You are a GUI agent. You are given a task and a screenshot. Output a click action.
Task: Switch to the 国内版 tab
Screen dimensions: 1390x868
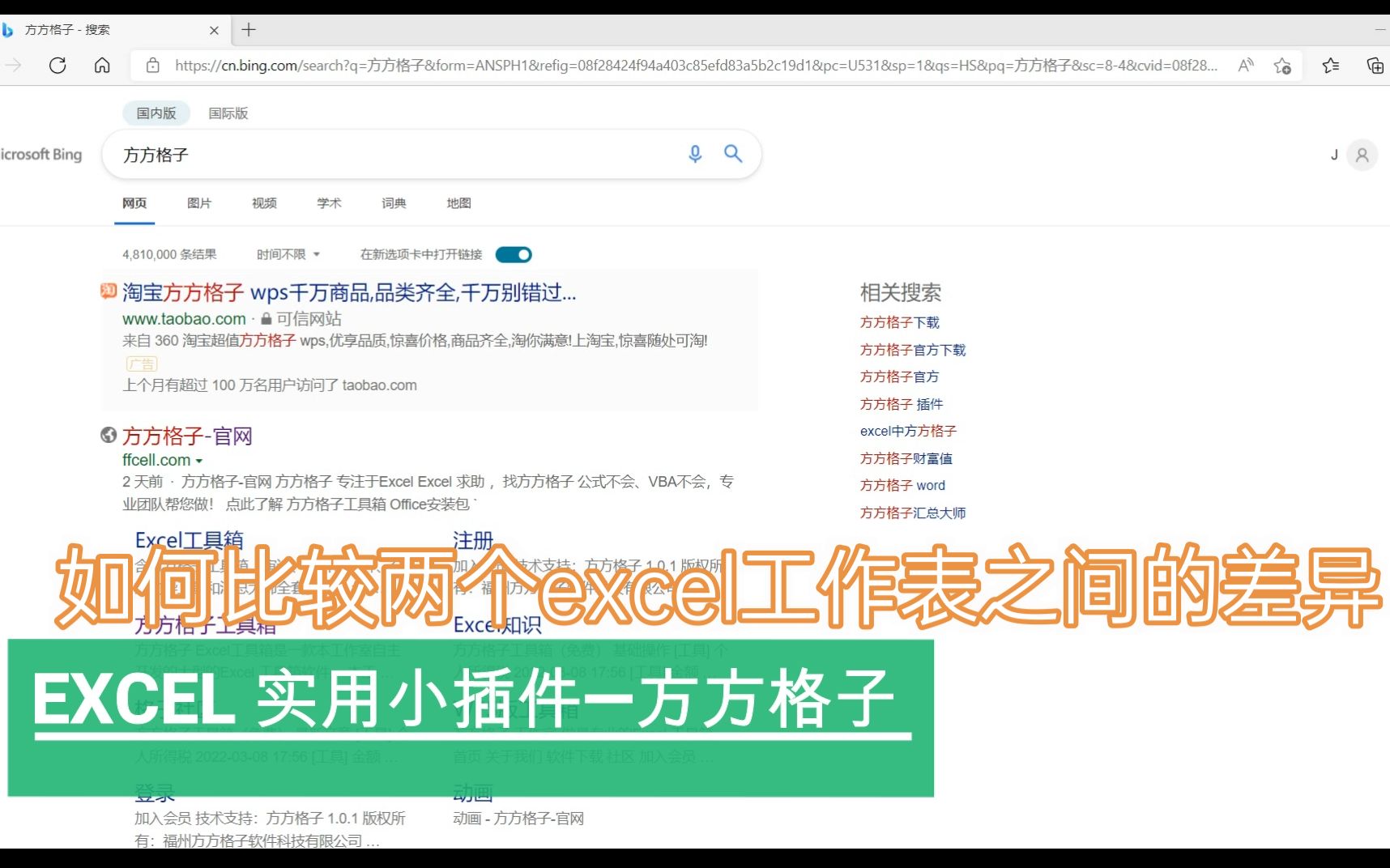(x=156, y=113)
